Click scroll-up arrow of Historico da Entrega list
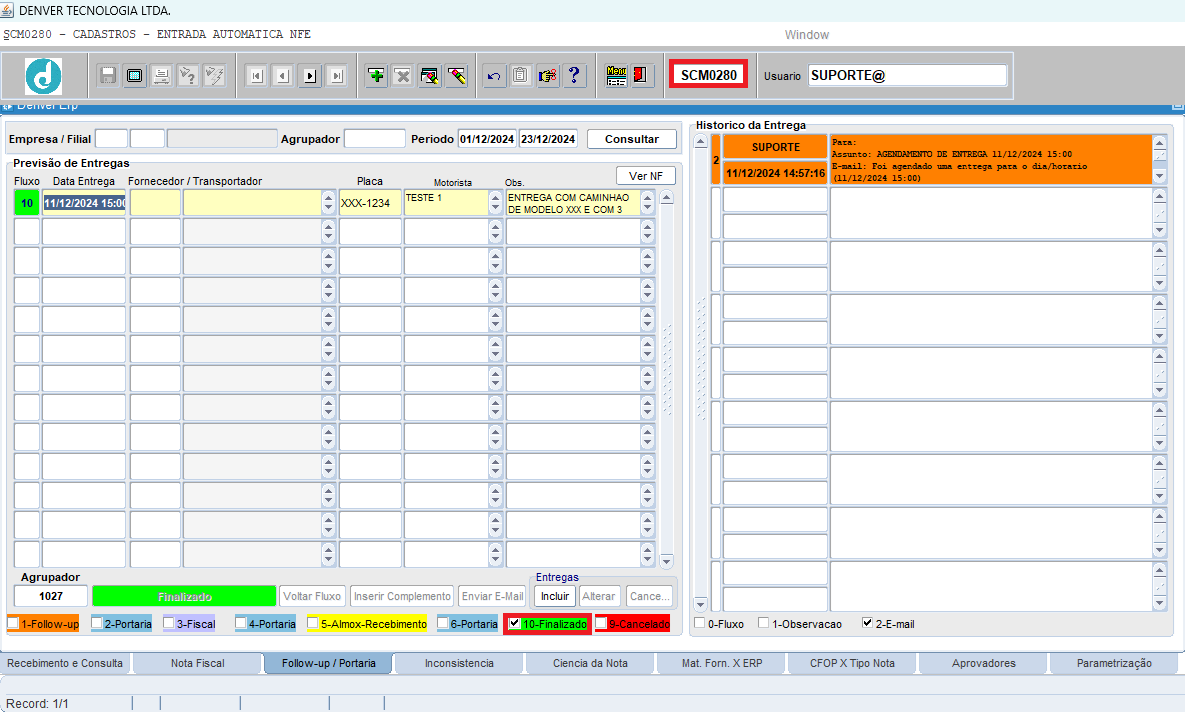This screenshot has width=1185, height=712. click(700, 141)
